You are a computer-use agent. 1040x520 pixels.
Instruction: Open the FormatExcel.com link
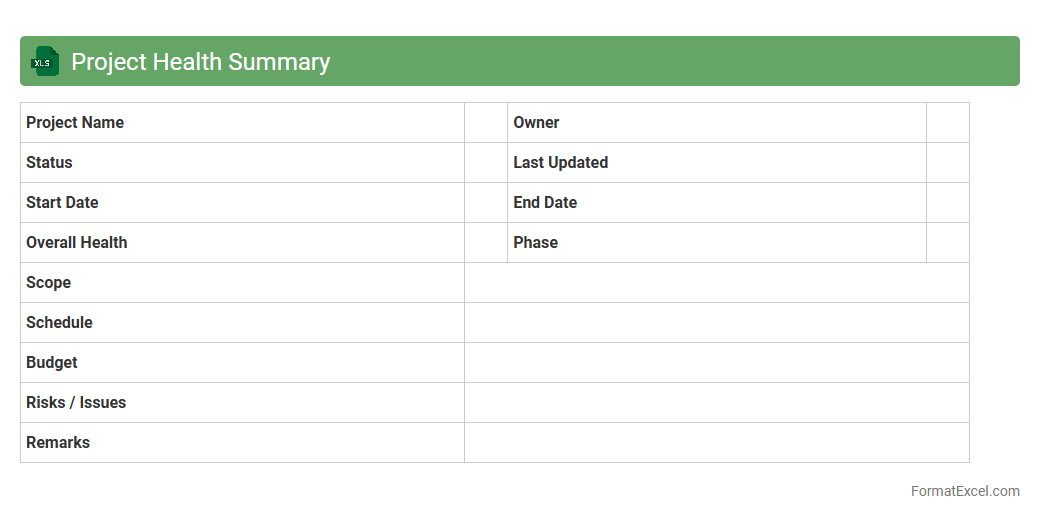[x=964, y=491]
